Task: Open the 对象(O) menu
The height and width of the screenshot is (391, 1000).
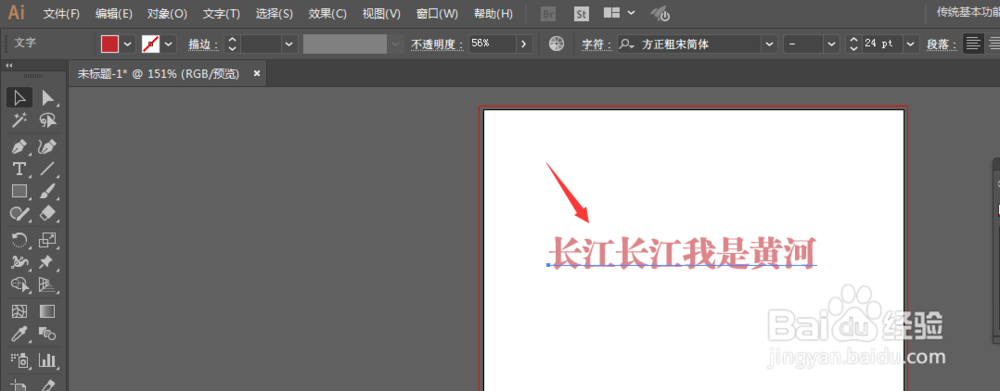Action: tap(167, 13)
